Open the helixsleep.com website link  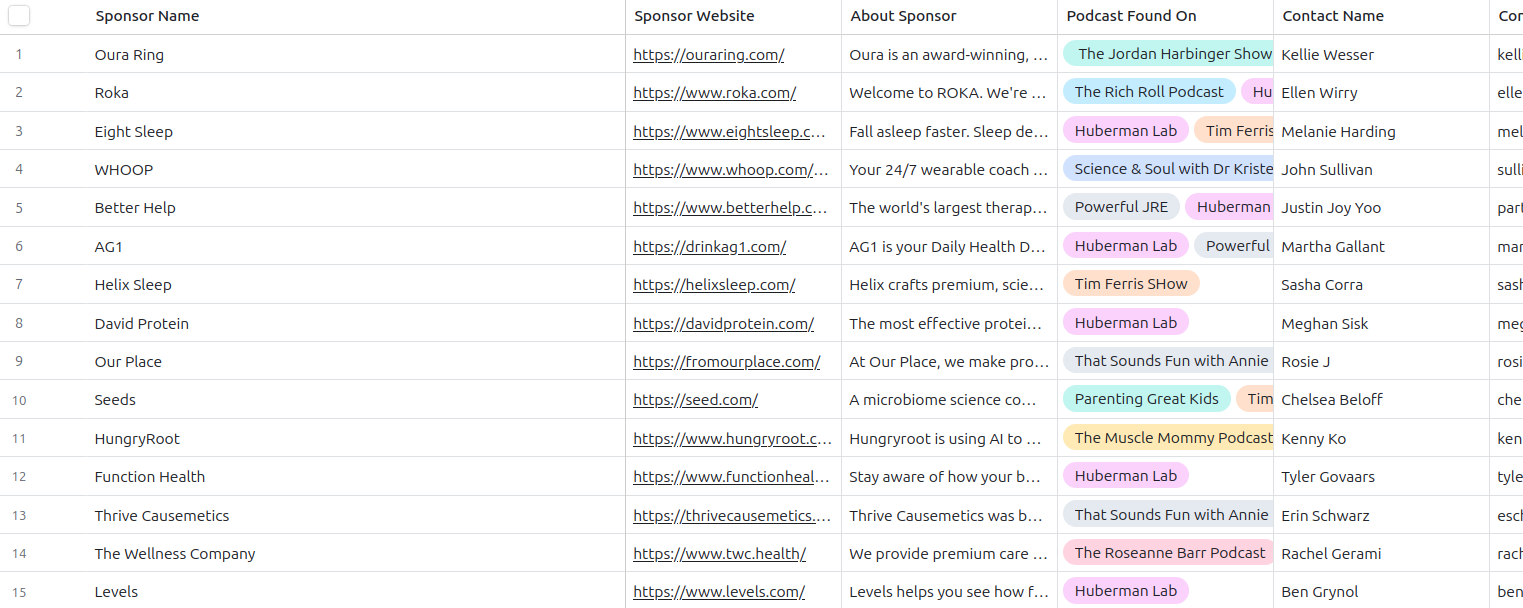point(714,284)
